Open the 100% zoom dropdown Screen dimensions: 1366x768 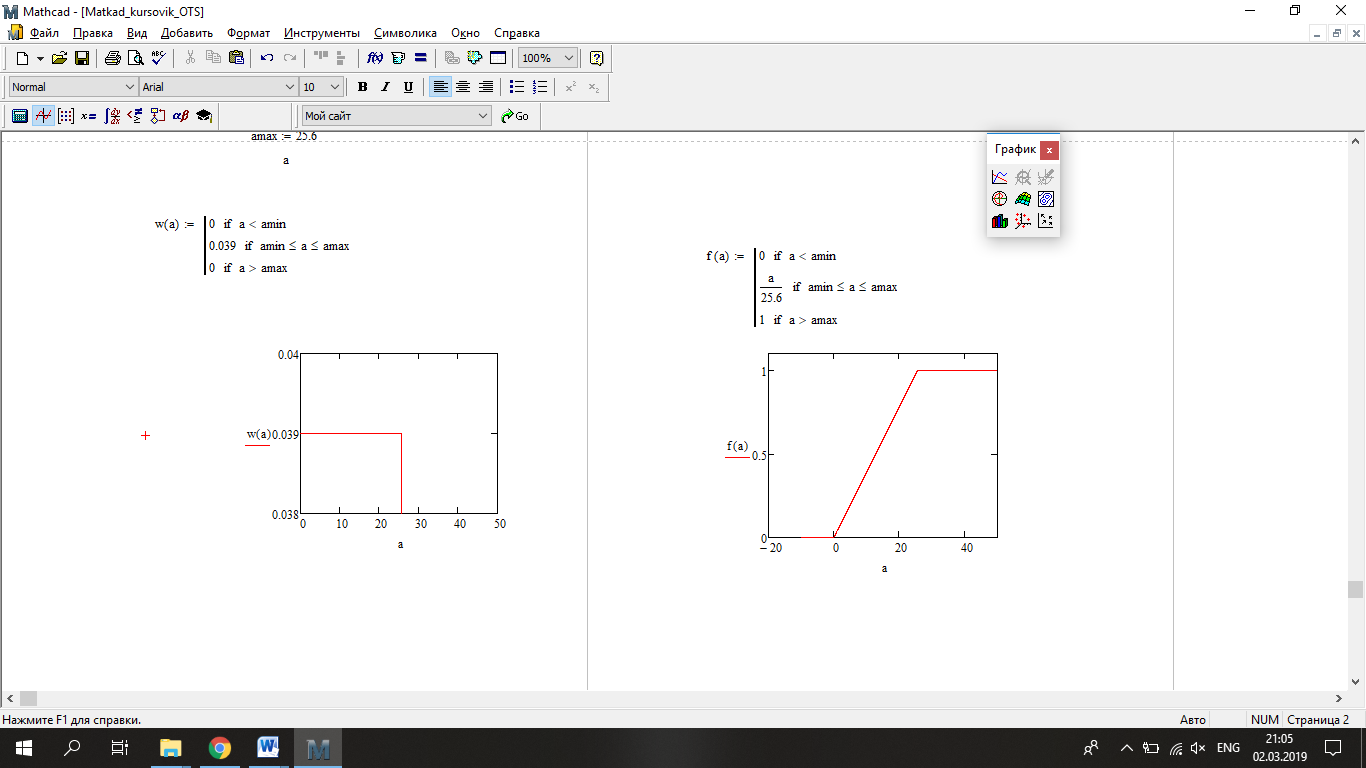click(x=569, y=58)
